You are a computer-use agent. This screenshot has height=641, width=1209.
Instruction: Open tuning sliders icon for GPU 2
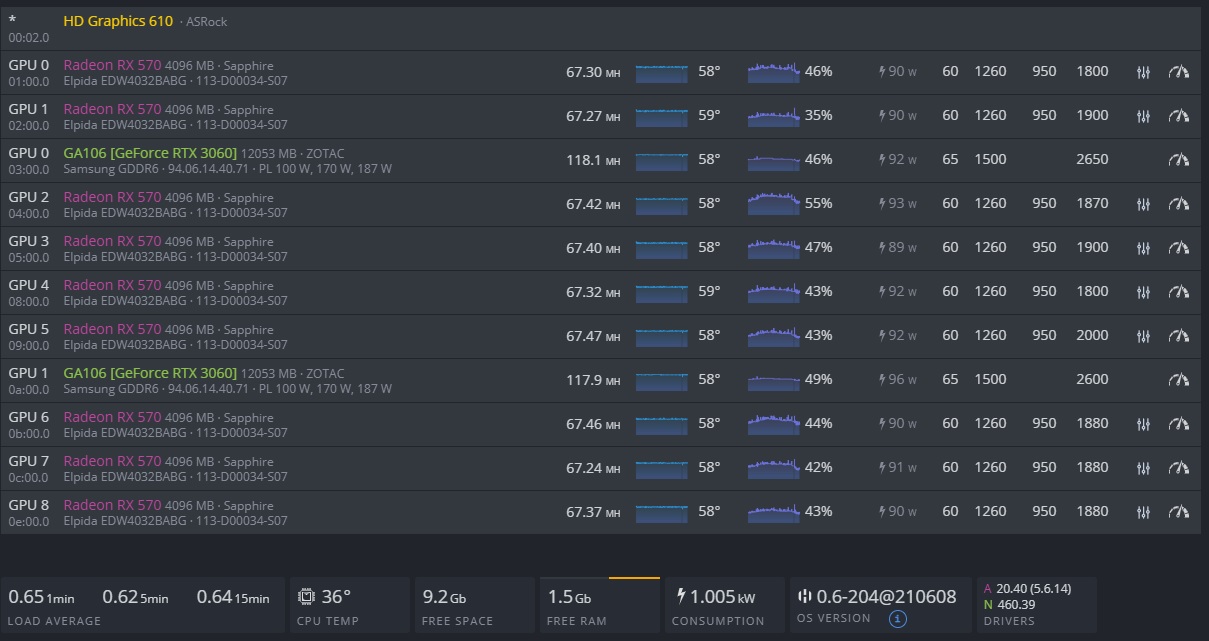pos(1143,204)
